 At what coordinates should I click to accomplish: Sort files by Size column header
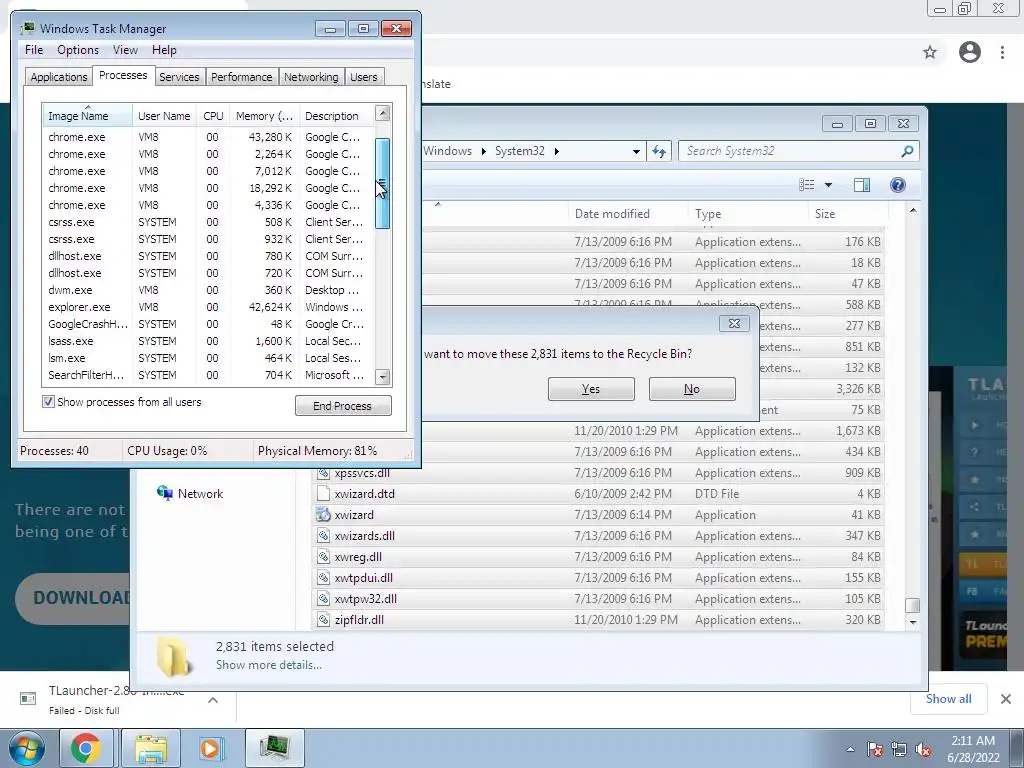847,214
